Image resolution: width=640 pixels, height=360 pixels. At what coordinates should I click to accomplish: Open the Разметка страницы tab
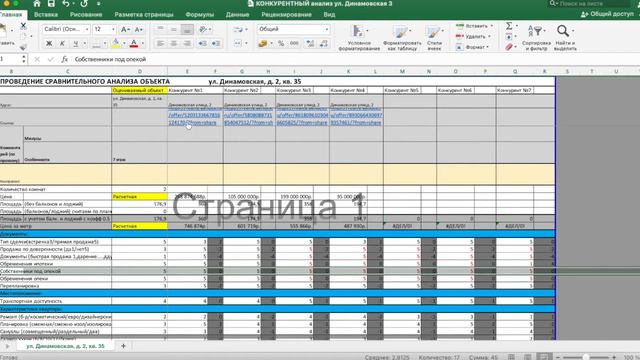coord(144,14)
